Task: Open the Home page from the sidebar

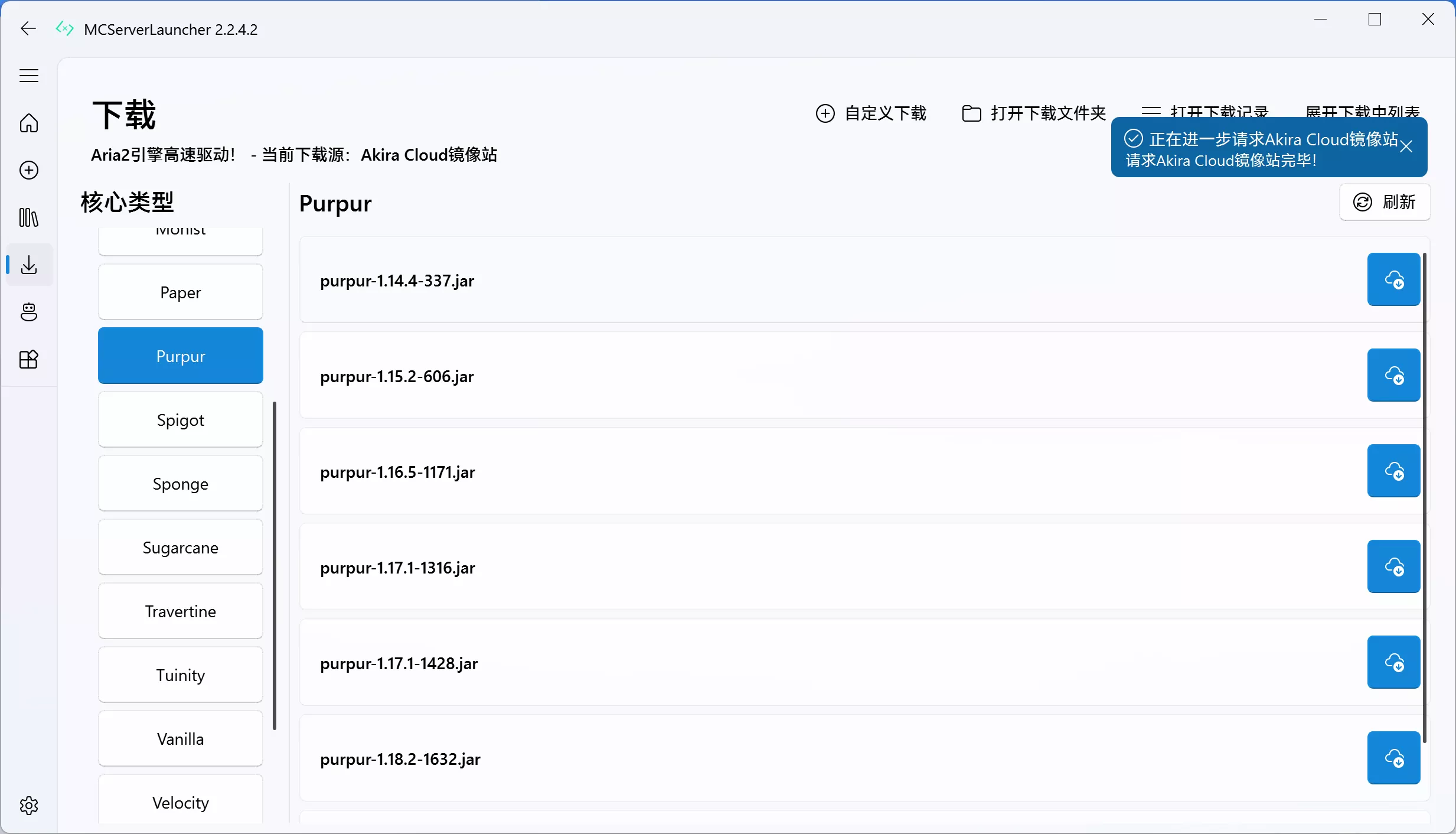Action: tap(28, 123)
